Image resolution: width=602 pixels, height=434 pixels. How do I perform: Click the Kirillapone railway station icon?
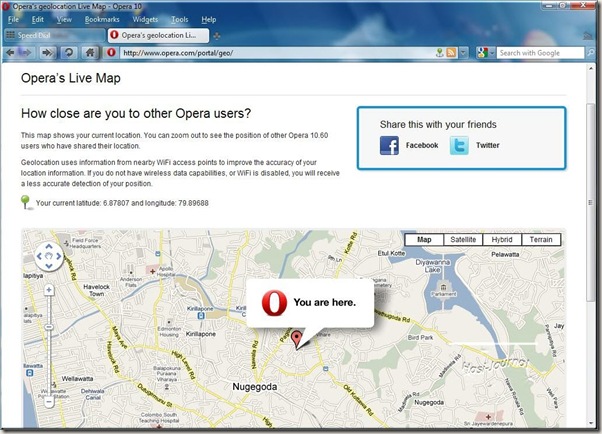pyautogui.click(x=200, y=316)
